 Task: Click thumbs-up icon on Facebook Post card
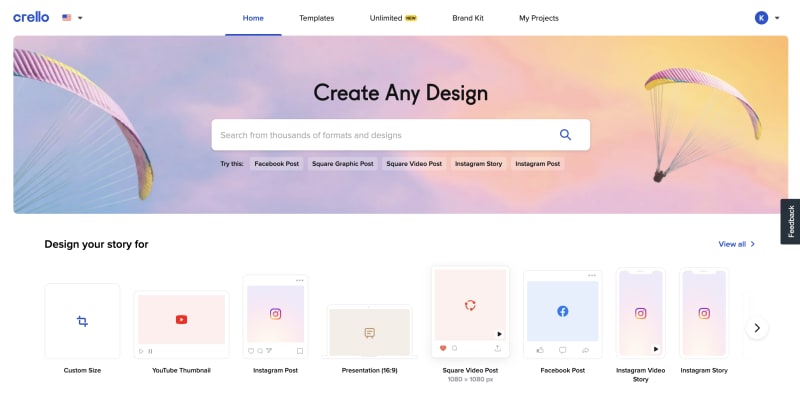(540, 350)
